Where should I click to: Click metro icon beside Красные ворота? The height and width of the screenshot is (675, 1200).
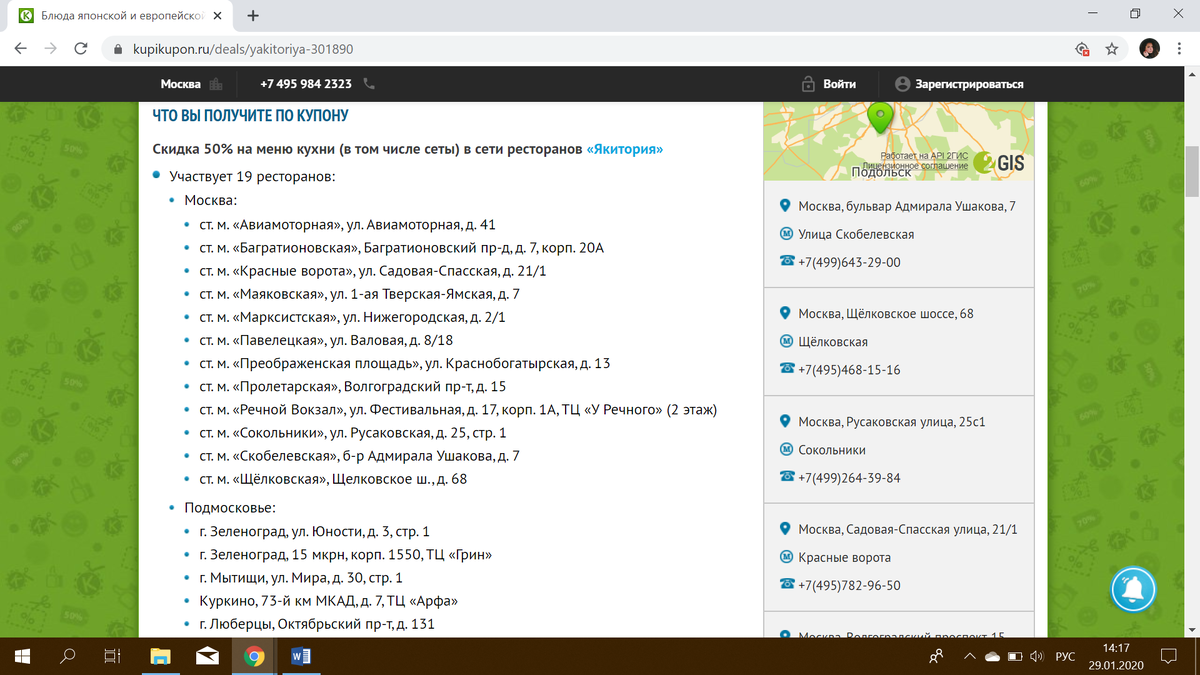point(786,557)
